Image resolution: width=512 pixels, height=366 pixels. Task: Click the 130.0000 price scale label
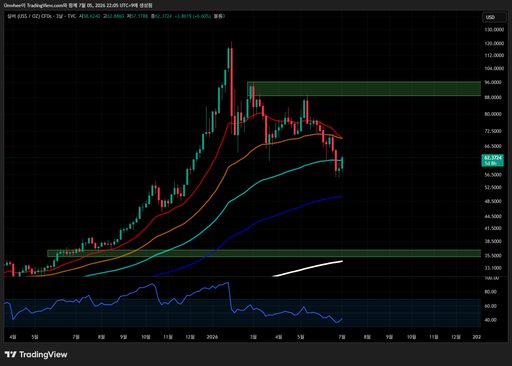494,30
